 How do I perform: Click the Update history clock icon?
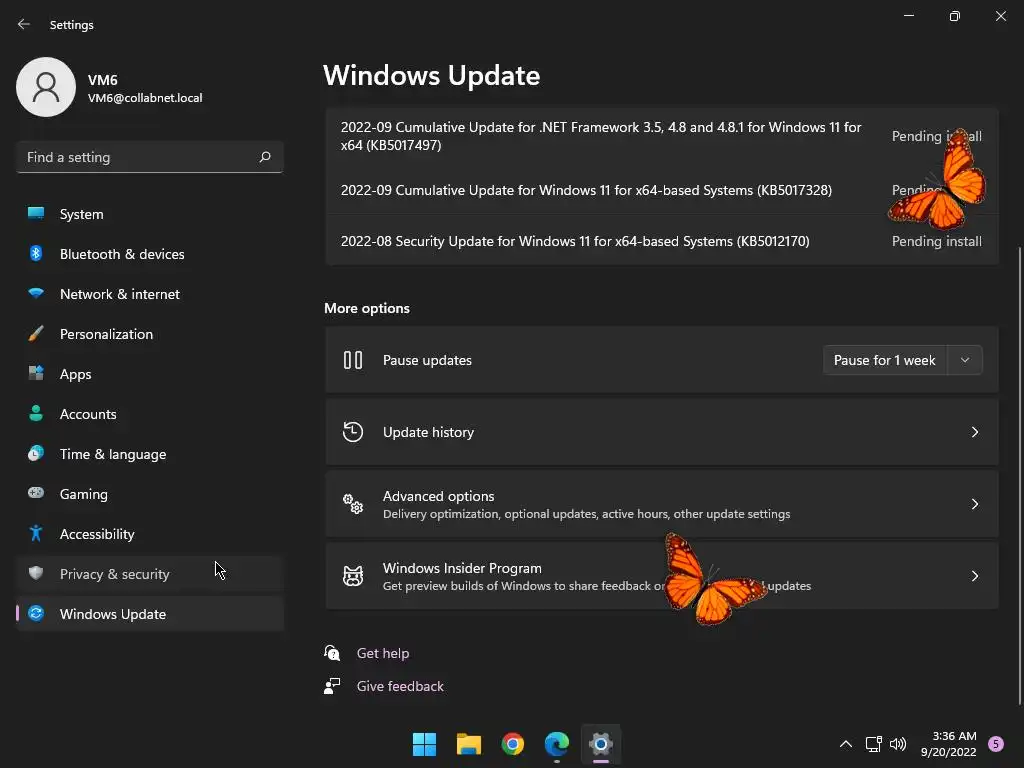pos(353,432)
